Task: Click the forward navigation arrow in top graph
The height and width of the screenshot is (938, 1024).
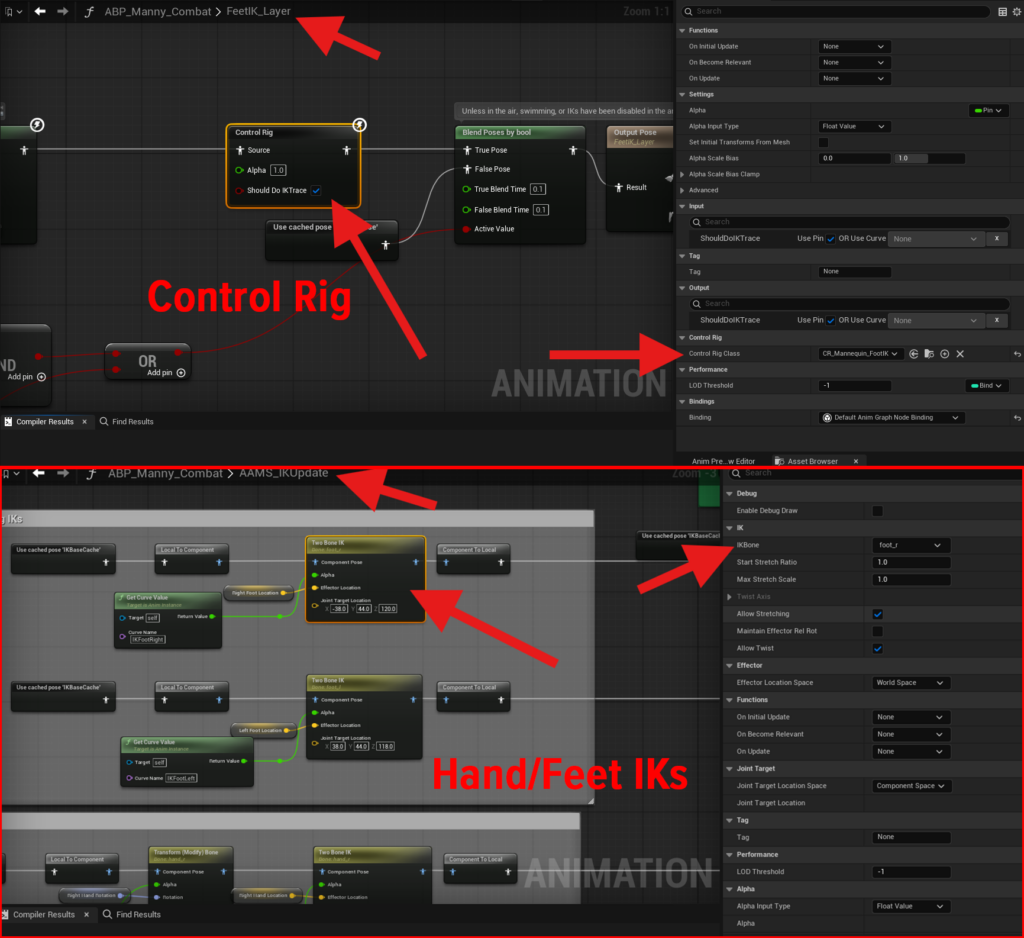Action: (63, 12)
